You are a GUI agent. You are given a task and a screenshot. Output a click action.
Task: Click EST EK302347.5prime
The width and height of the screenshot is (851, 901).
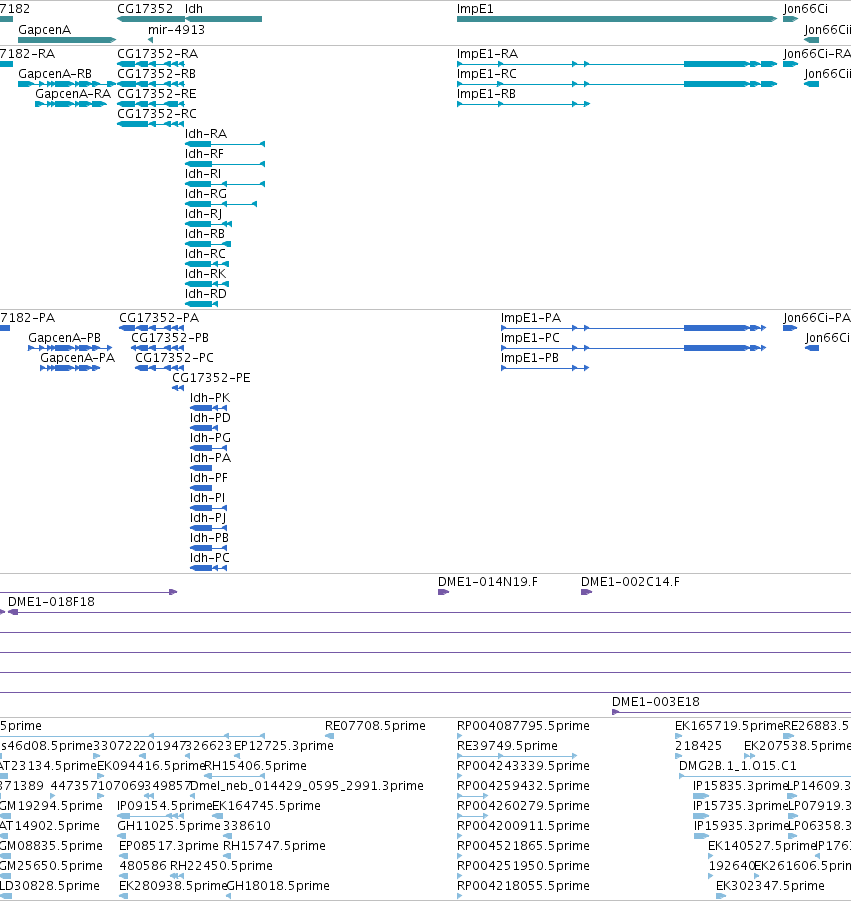(770, 885)
